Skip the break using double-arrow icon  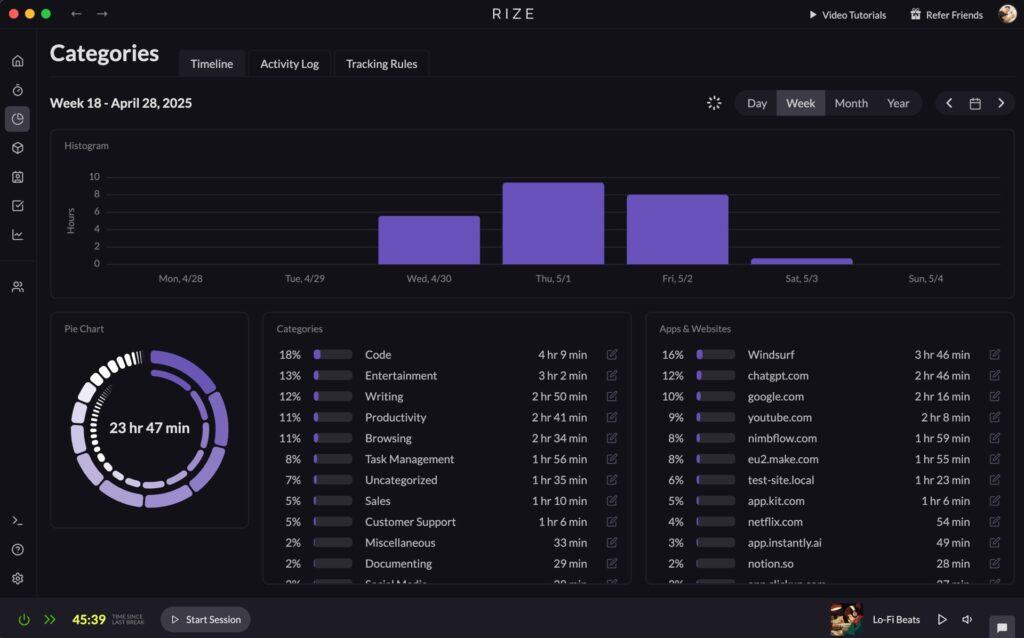point(50,619)
